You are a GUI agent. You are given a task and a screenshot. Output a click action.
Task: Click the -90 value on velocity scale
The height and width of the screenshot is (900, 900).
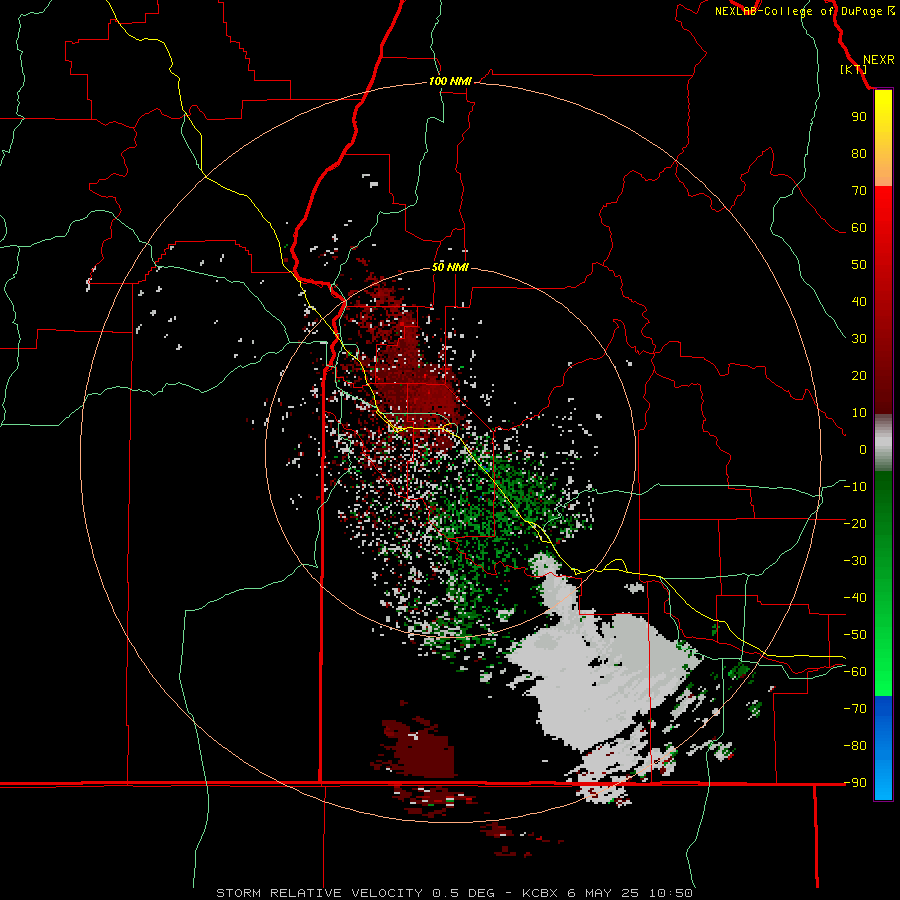click(855, 782)
